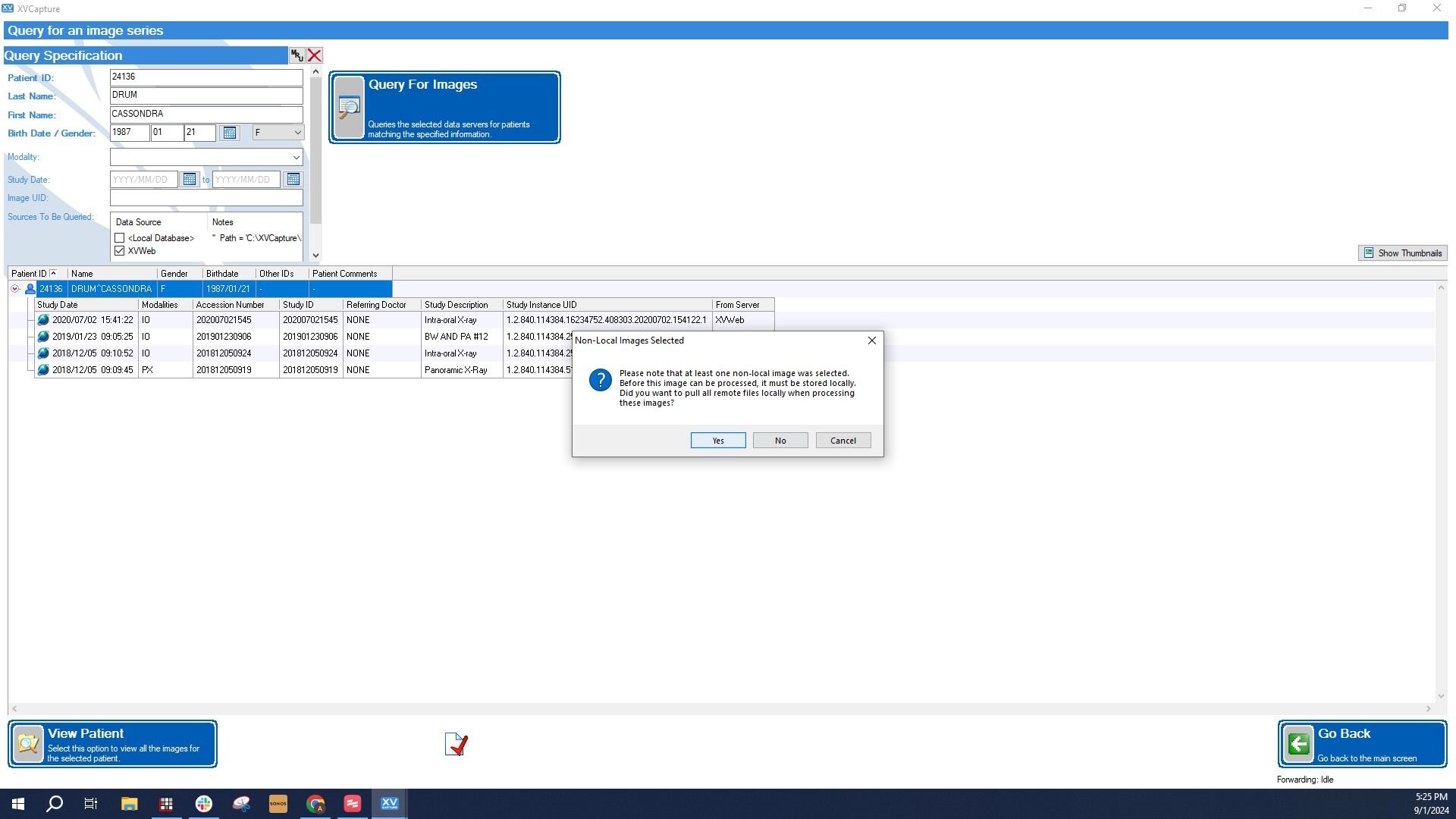
Task: Confirm Yes to pull remote files
Action: (718, 441)
